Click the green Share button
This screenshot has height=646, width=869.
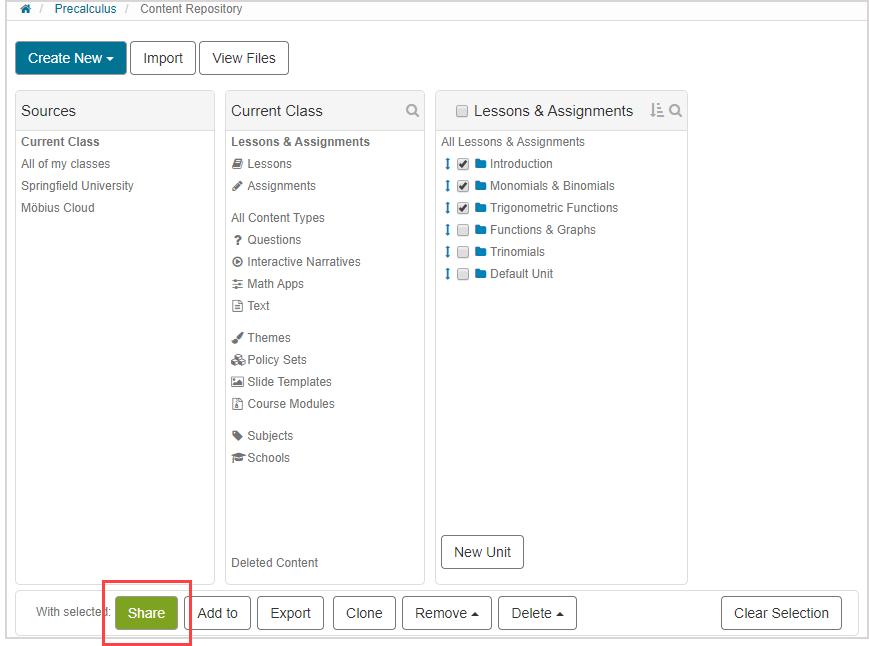(146, 613)
